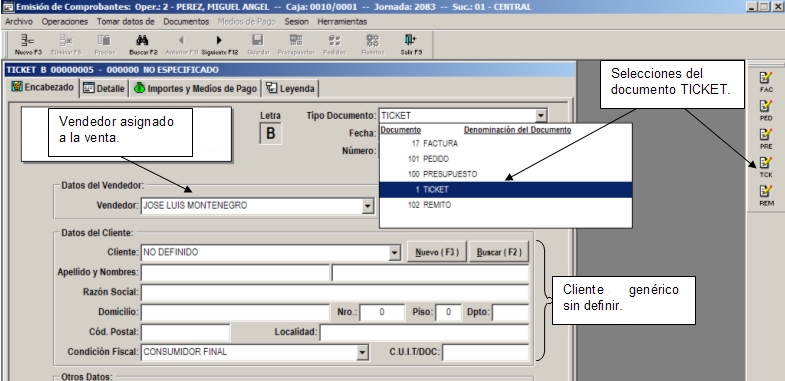Minimize the Emisión de Comprobantes window

pos(752,7)
